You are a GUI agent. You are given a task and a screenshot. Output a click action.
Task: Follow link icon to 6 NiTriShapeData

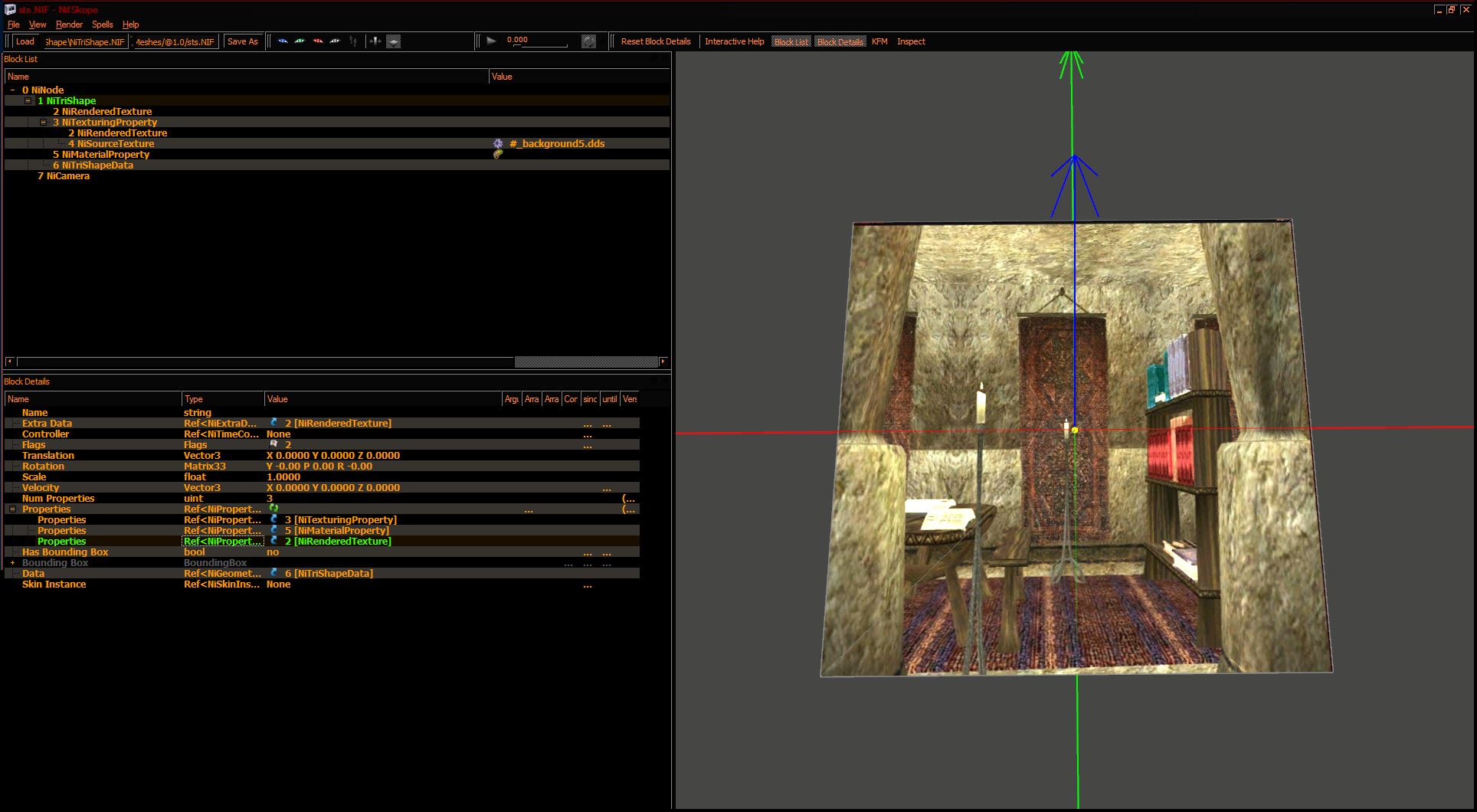click(273, 573)
